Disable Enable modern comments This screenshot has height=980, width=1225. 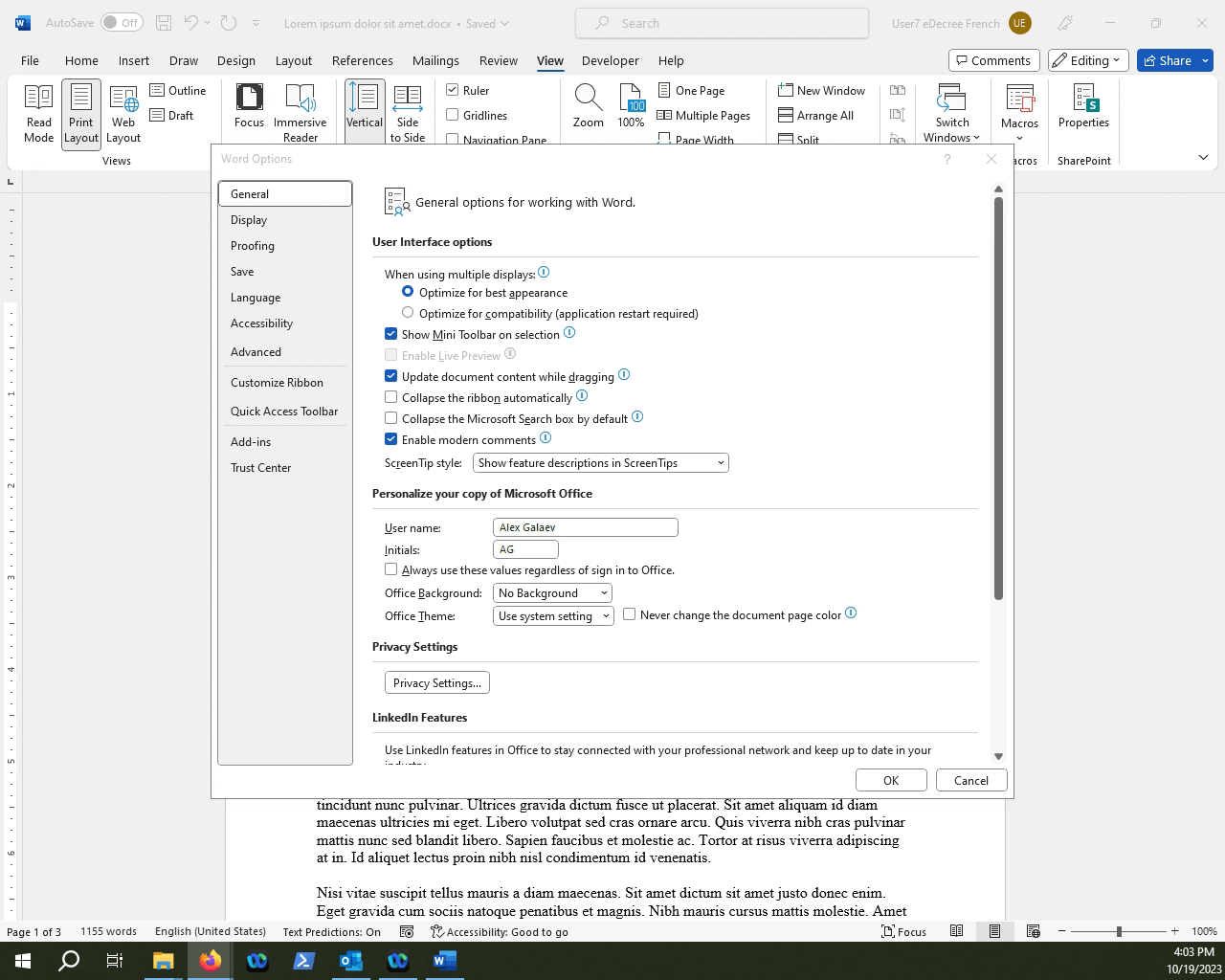[391, 438]
